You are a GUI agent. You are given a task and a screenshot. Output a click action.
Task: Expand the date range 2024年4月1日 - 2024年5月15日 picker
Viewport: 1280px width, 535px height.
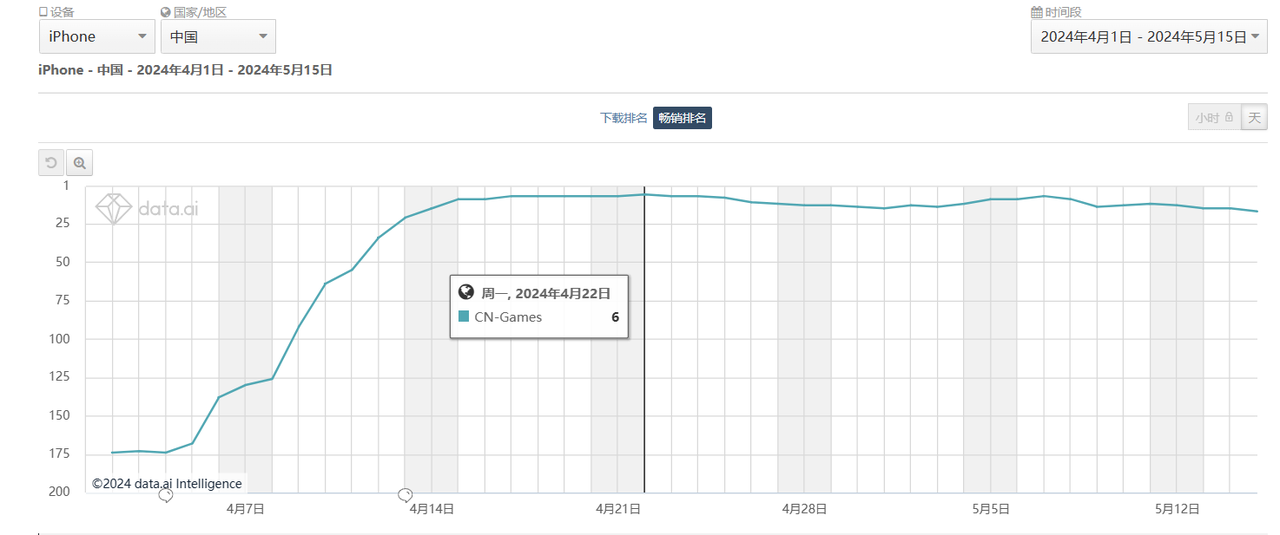click(x=1149, y=36)
